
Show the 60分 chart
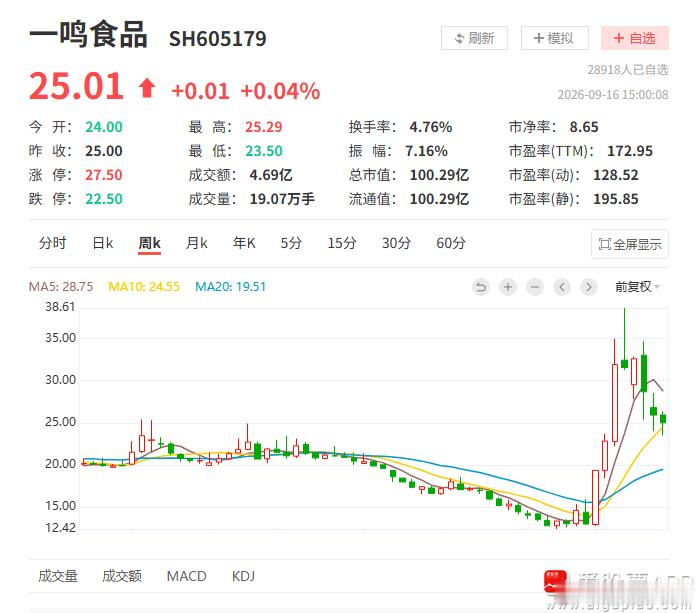(450, 243)
